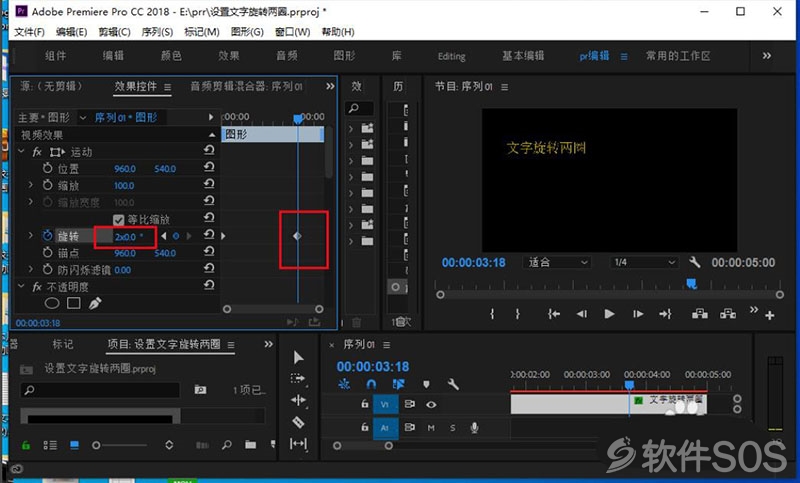800x483 pixels.
Task: Add a marker in the timeline
Action: pos(426,384)
